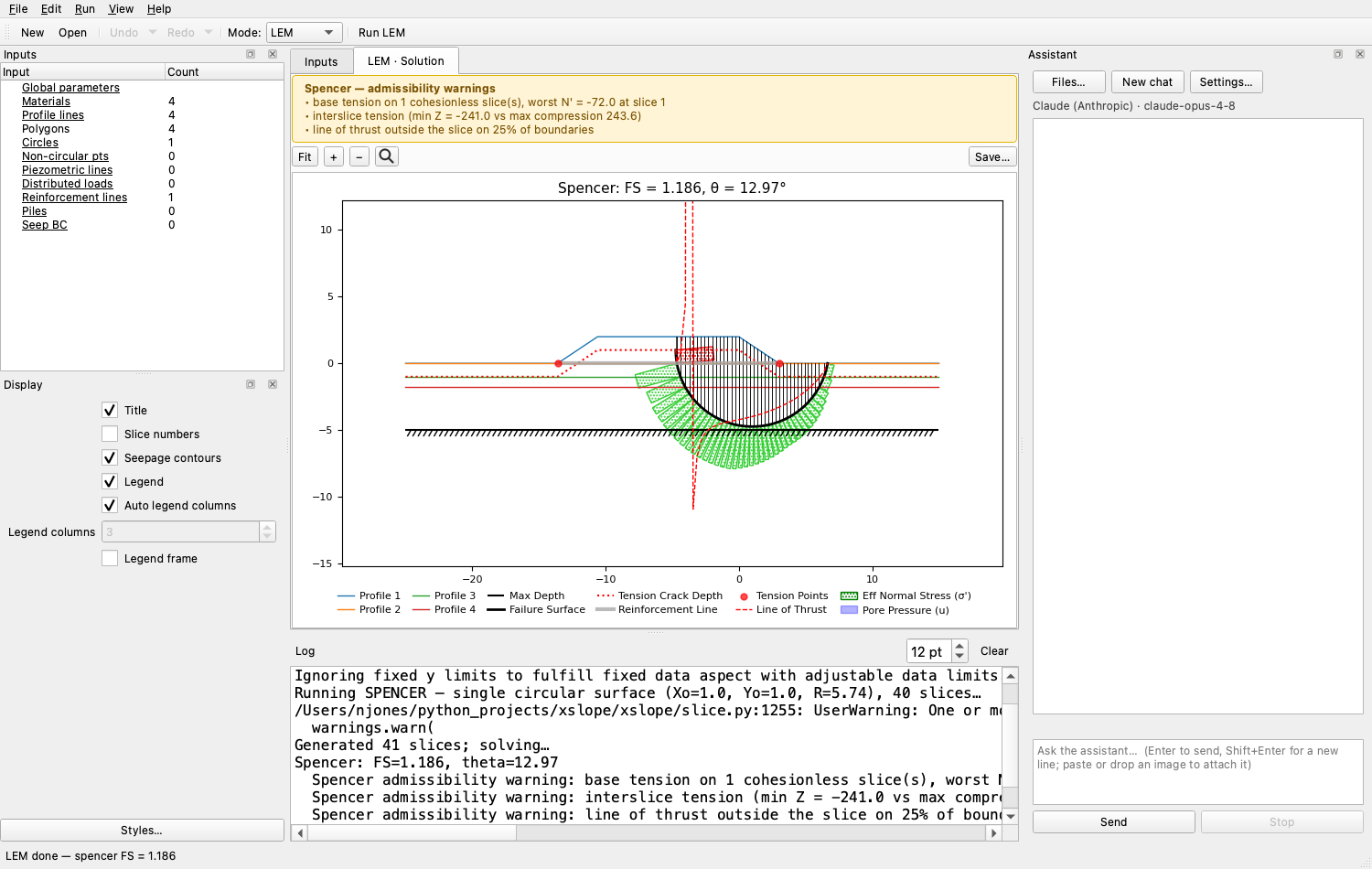Screen dimensions: 1372x869
Task: Click the assistant message input field
Action: click(x=1197, y=772)
